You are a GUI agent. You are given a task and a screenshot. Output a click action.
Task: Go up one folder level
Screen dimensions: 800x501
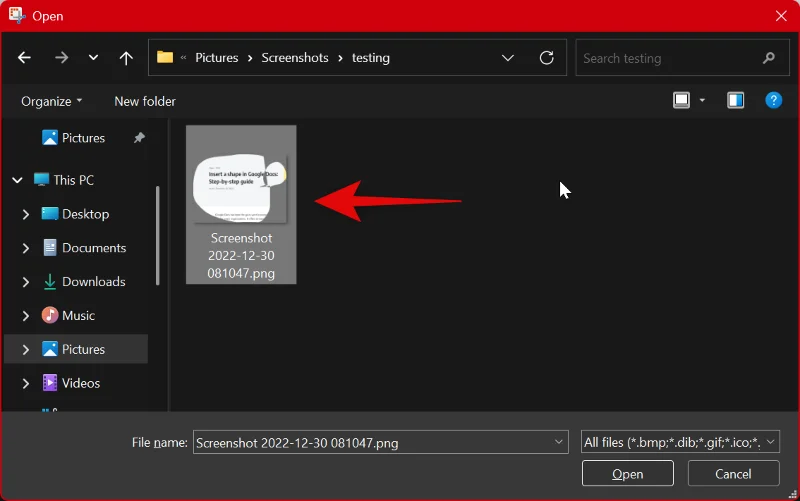click(126, 58)
